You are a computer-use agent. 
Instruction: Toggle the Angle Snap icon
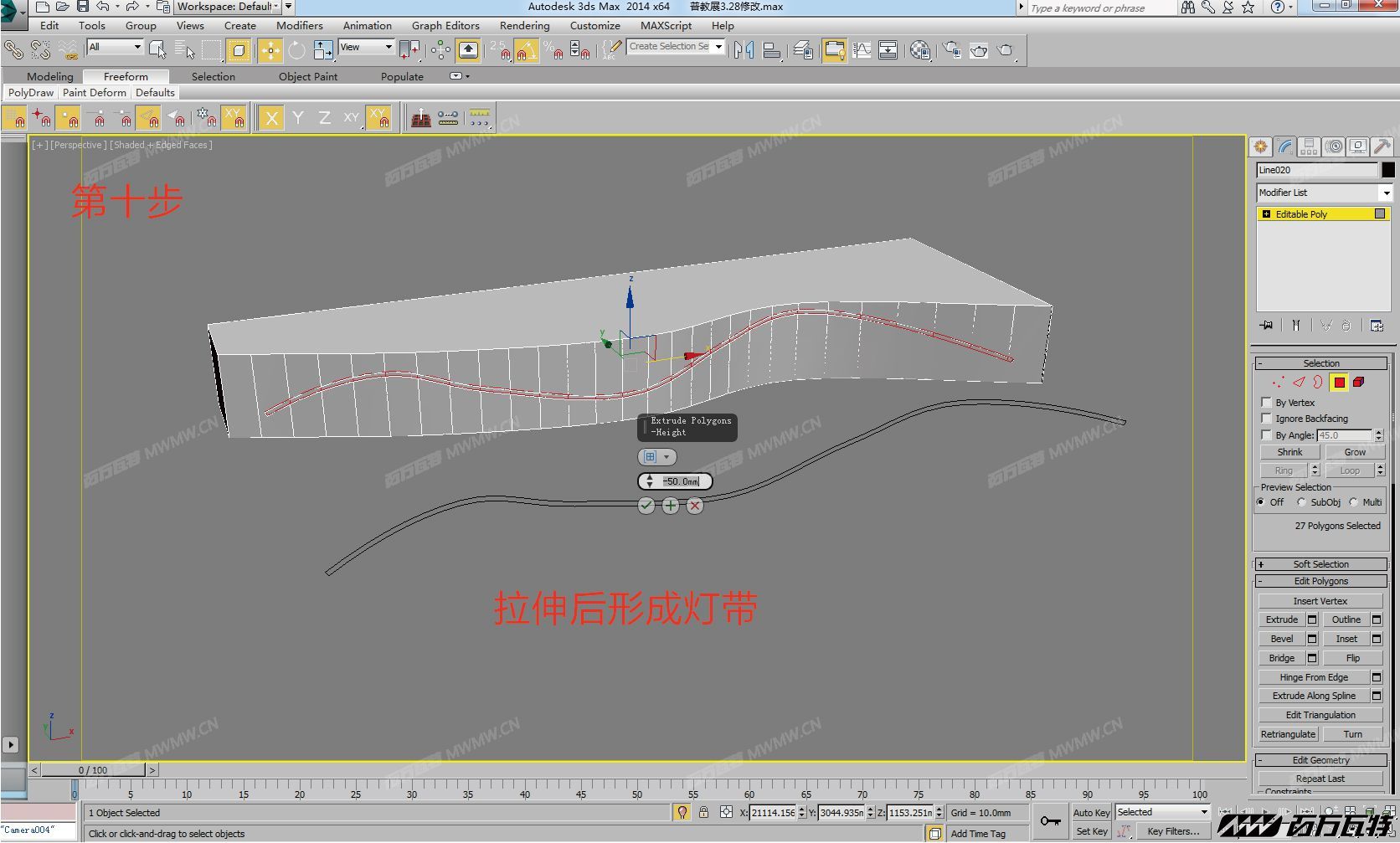[525, 50]
